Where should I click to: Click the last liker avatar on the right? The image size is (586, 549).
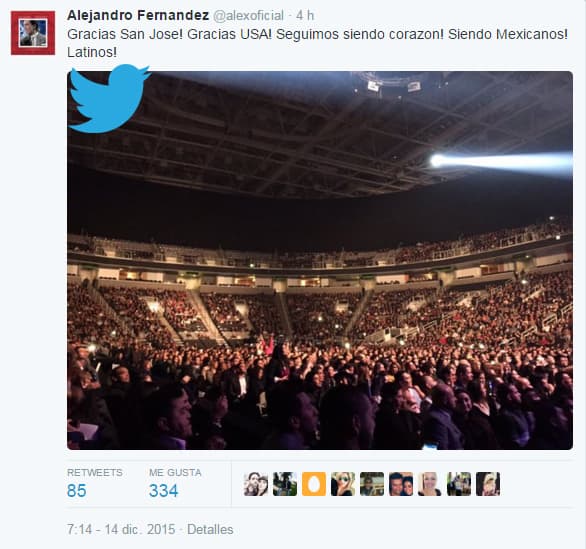(x=488, y=484)
